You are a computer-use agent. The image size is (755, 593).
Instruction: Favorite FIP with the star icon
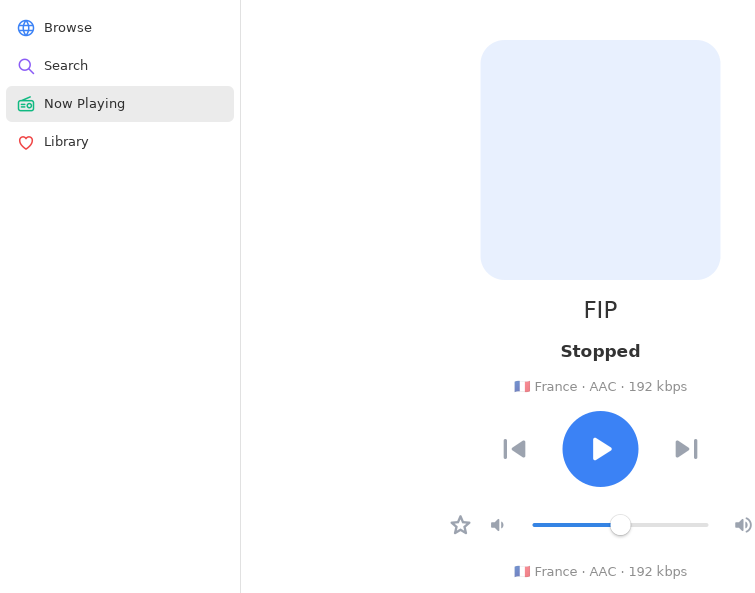460,525
